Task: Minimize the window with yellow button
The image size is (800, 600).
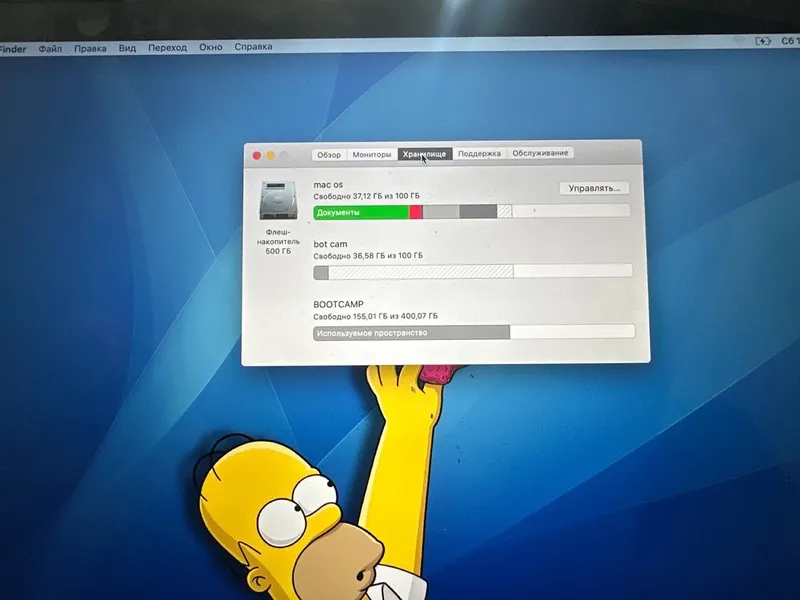Action: pyautogui.click(x=270, y=155)
